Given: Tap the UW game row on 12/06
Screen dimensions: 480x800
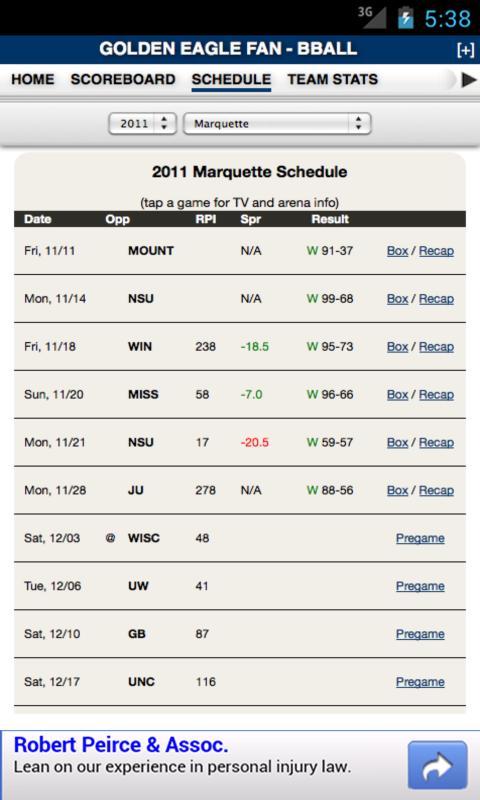Looking at the screenshot, I should 240,586.
